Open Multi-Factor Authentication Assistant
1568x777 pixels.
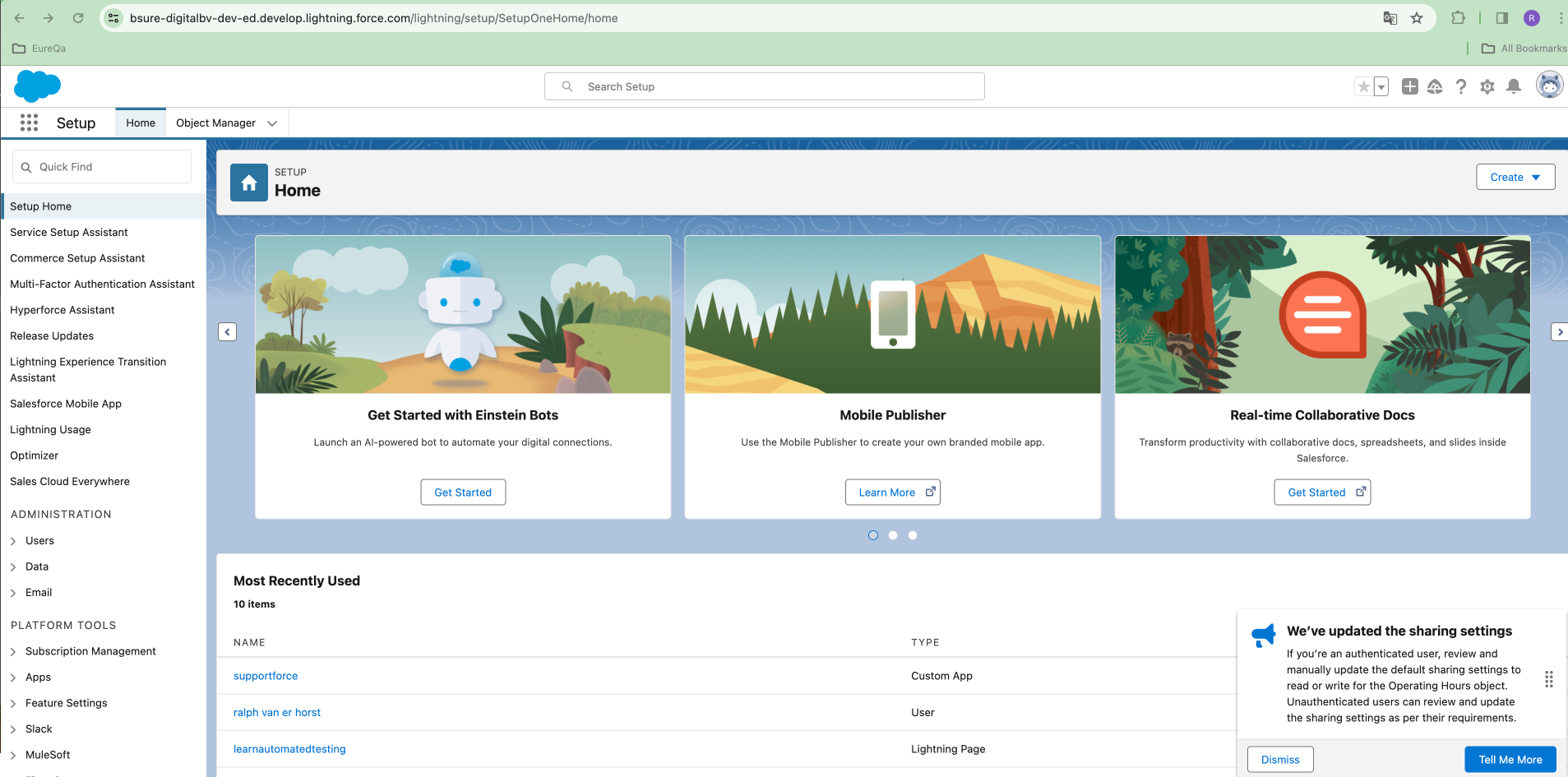tap(104, 284)
